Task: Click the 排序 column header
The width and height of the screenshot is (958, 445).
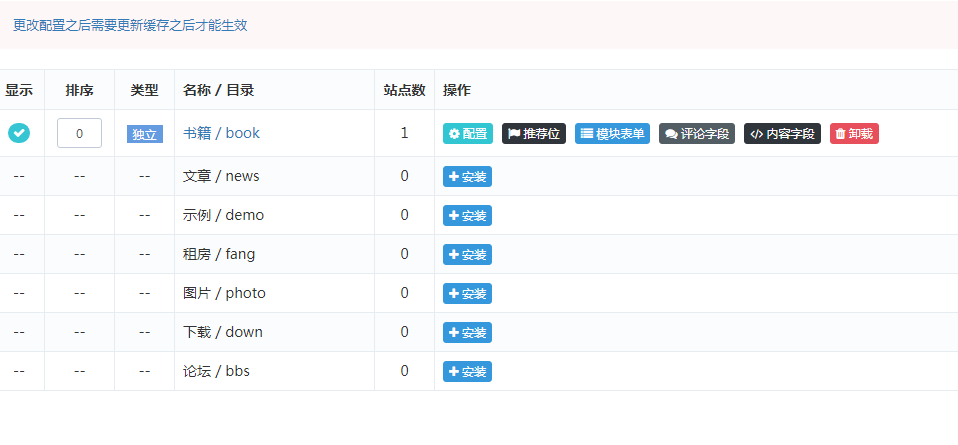Action: coord(79,90)
